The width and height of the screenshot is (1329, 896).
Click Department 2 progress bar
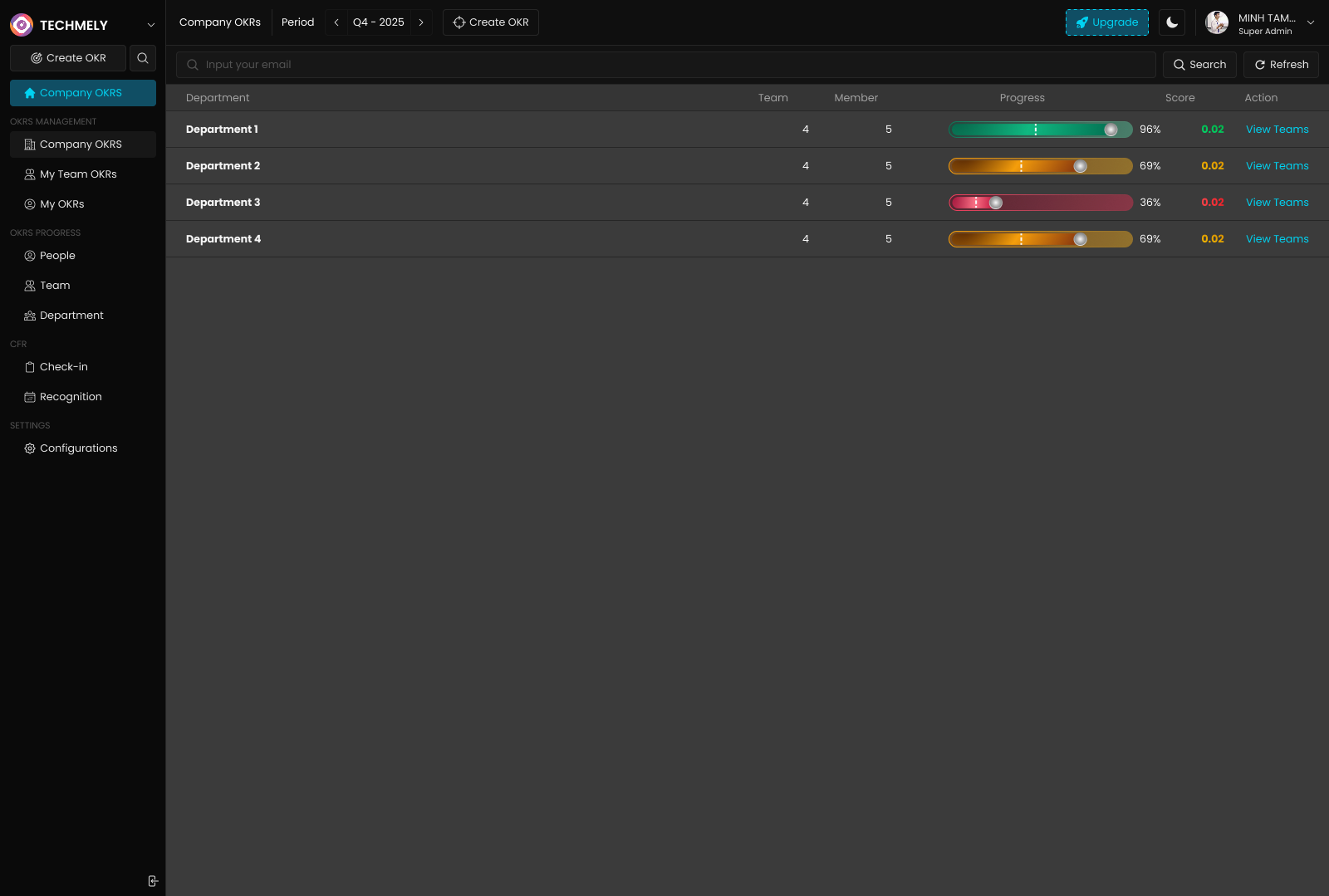click(1041, 166)
